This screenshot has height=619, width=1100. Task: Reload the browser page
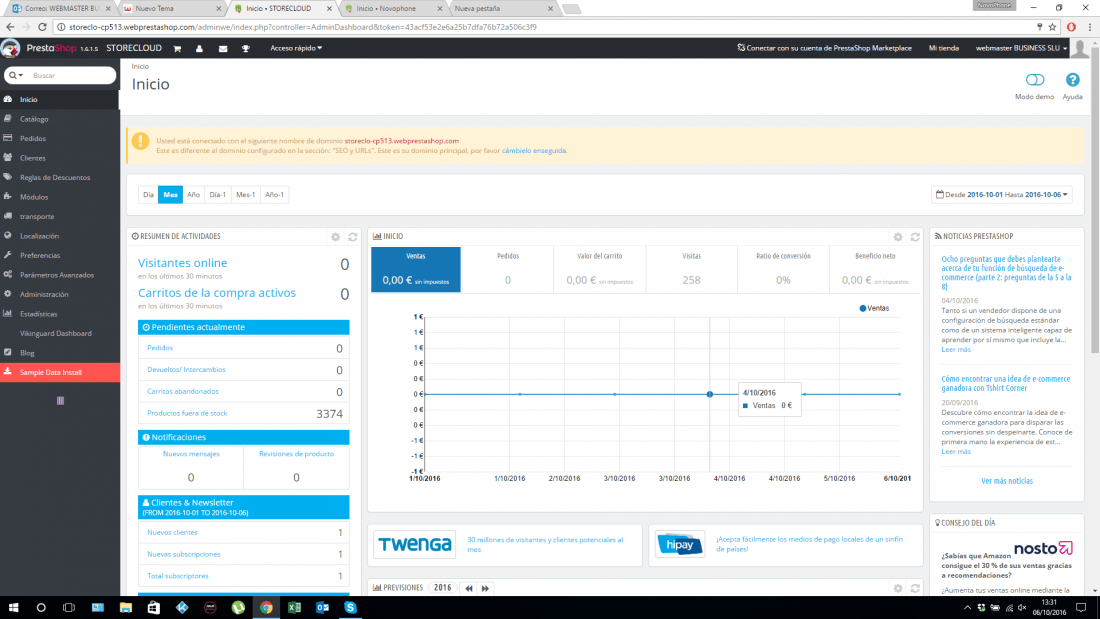click(x=42, y=27)
